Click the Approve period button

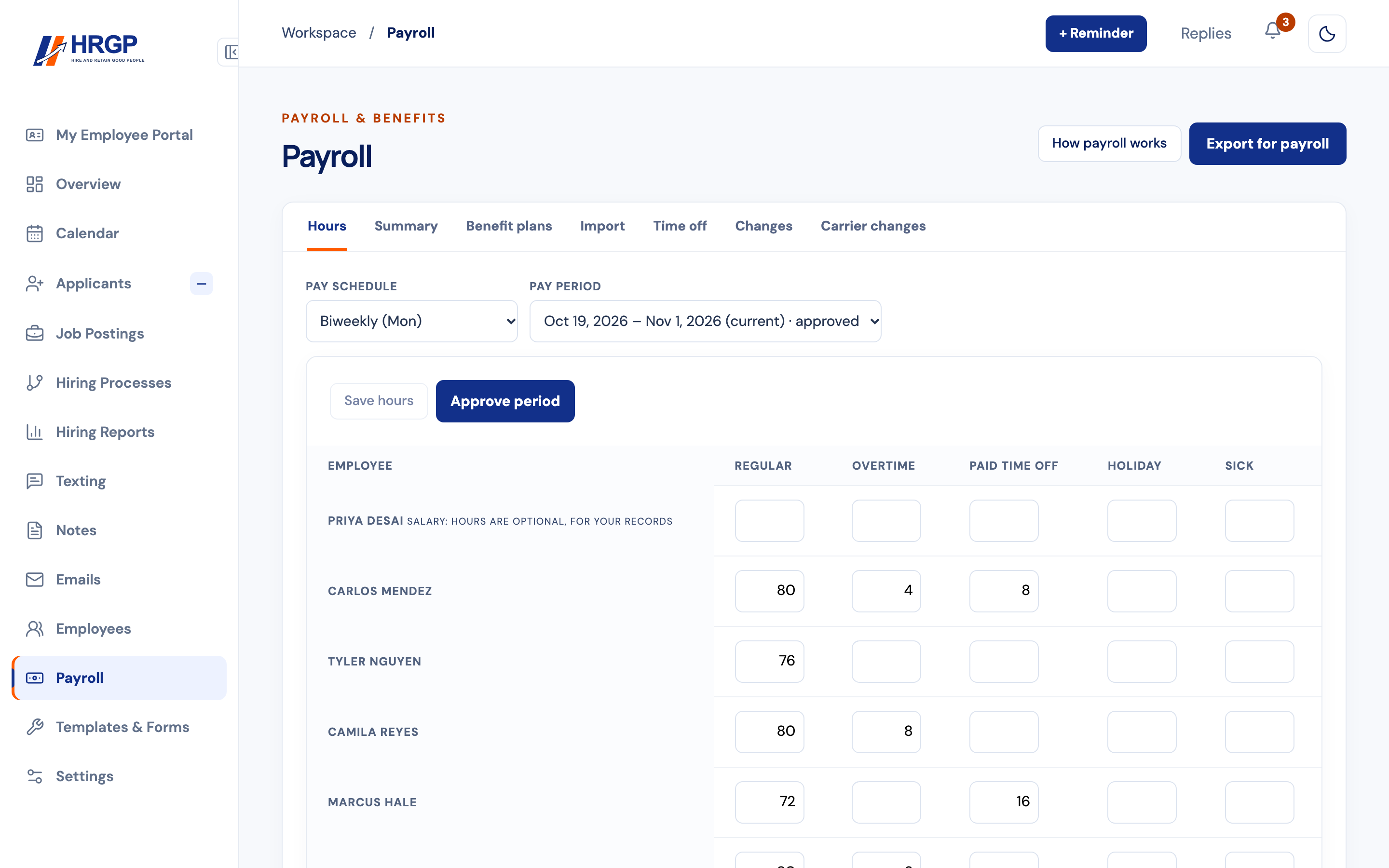pyautogui.click(x=505, y=401)
